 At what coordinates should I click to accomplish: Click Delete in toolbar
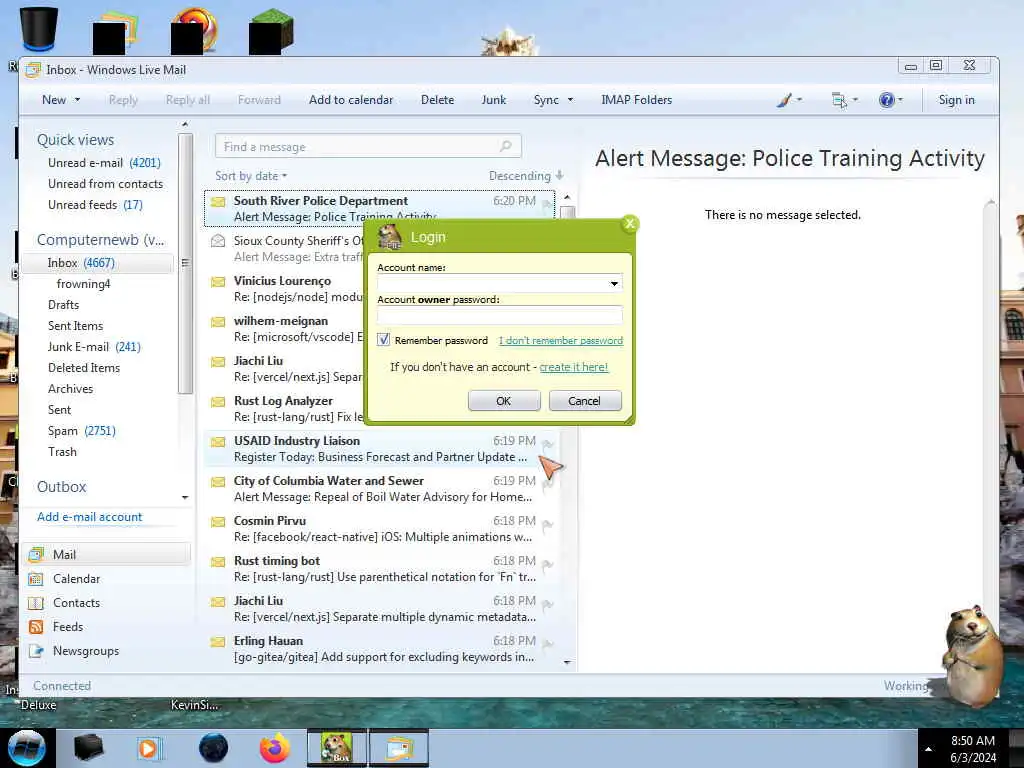coord(437,100)
